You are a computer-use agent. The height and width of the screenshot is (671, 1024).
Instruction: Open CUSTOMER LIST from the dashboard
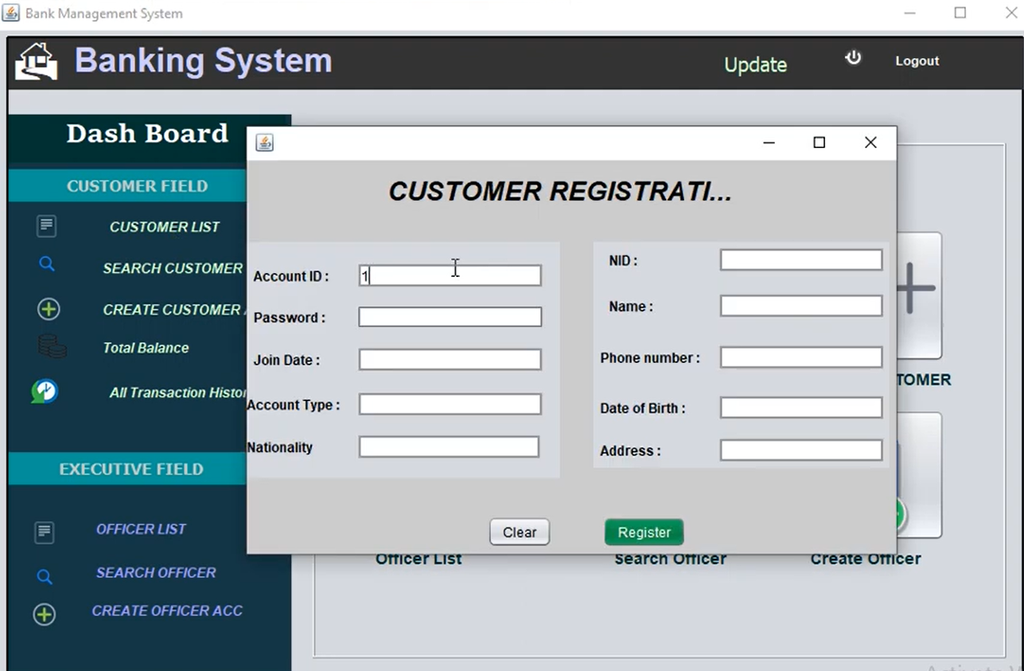tap(165, 227)
